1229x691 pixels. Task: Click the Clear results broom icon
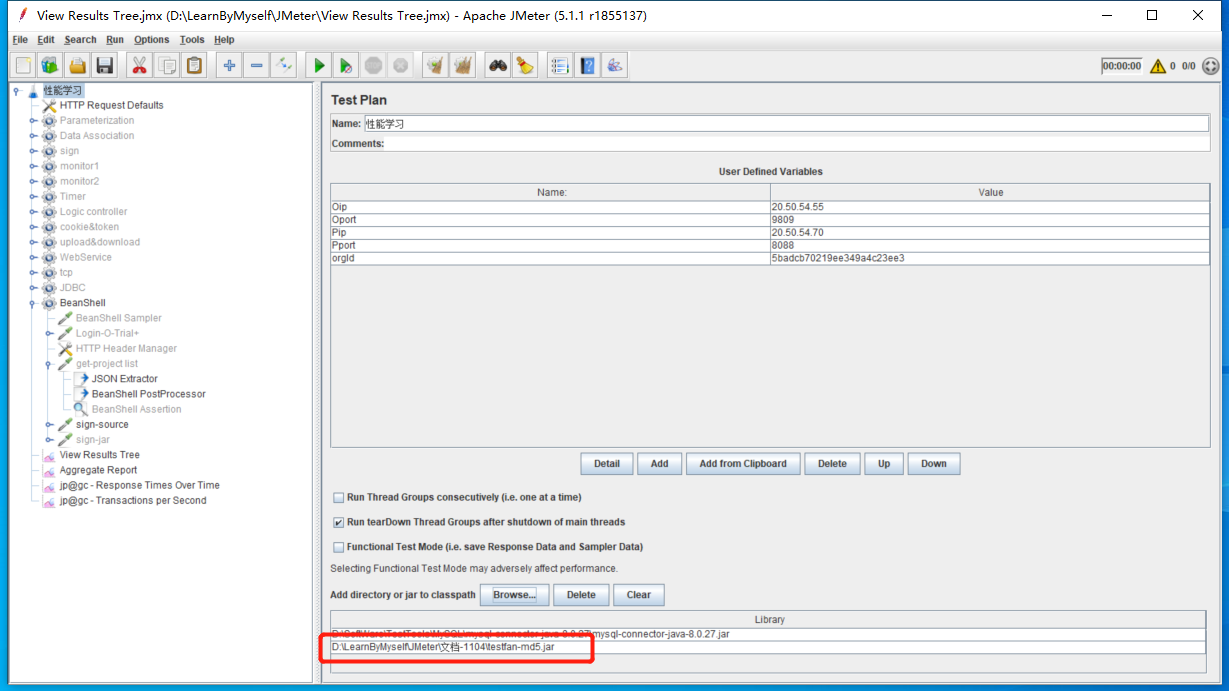coord(435,66)
